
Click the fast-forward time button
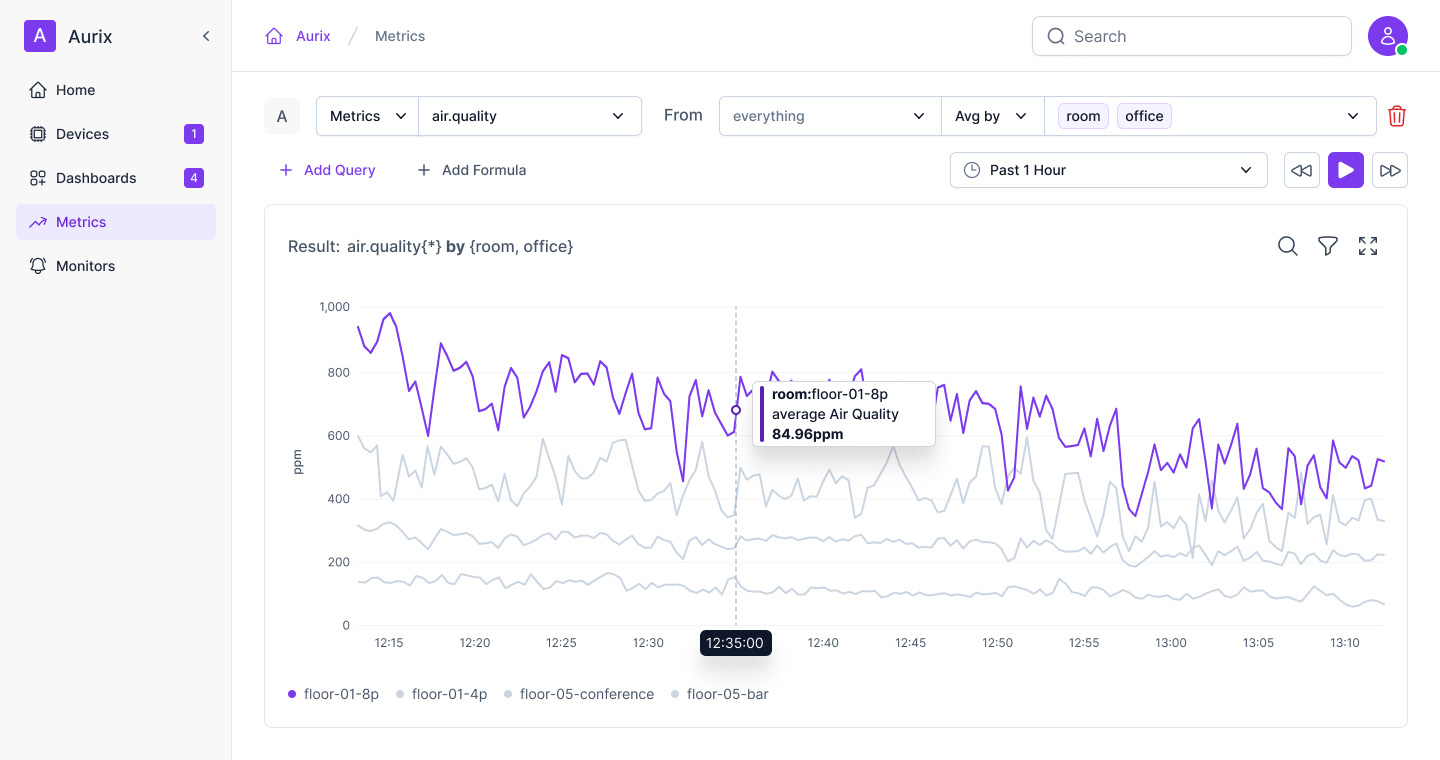coord(1390,170)
